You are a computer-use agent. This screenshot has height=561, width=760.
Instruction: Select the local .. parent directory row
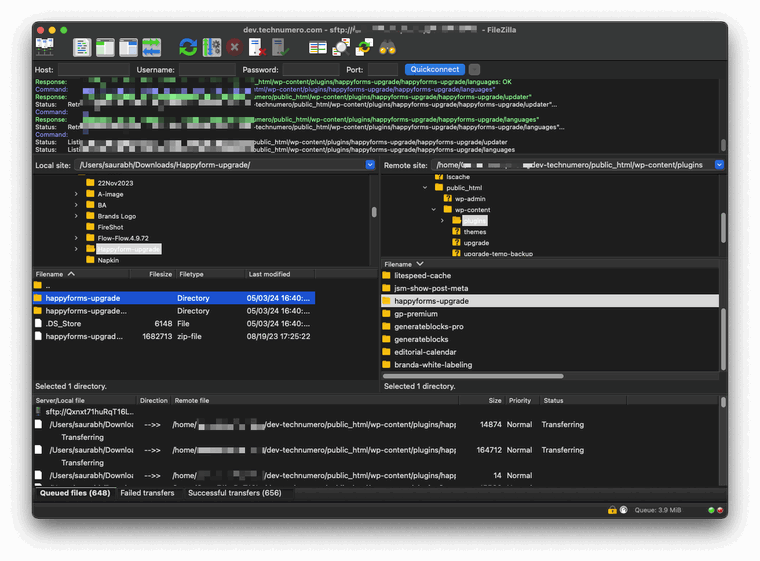tap(174, 285)
